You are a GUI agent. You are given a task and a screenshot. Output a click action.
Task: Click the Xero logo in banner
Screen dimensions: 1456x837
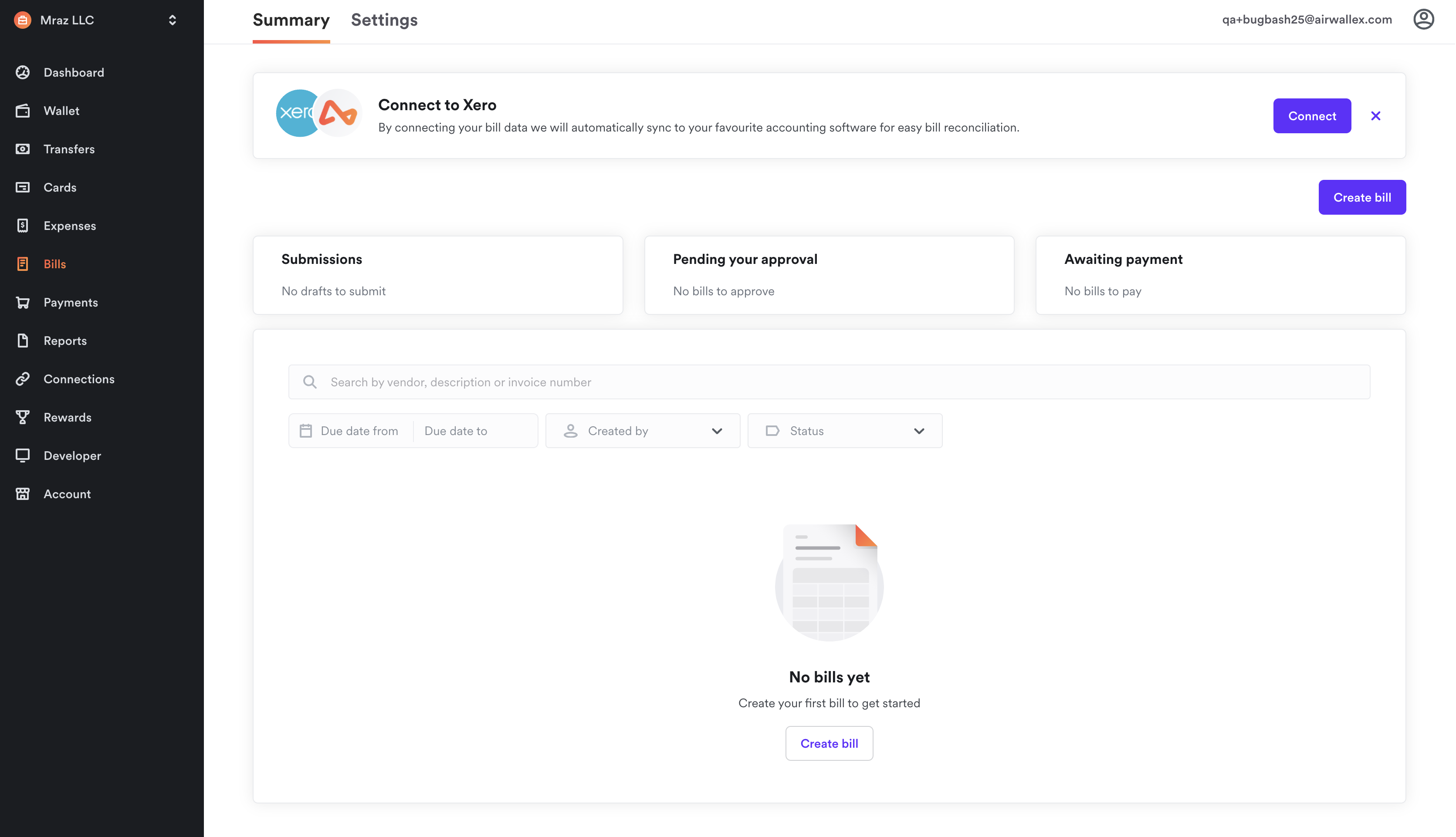pos(297,113)
